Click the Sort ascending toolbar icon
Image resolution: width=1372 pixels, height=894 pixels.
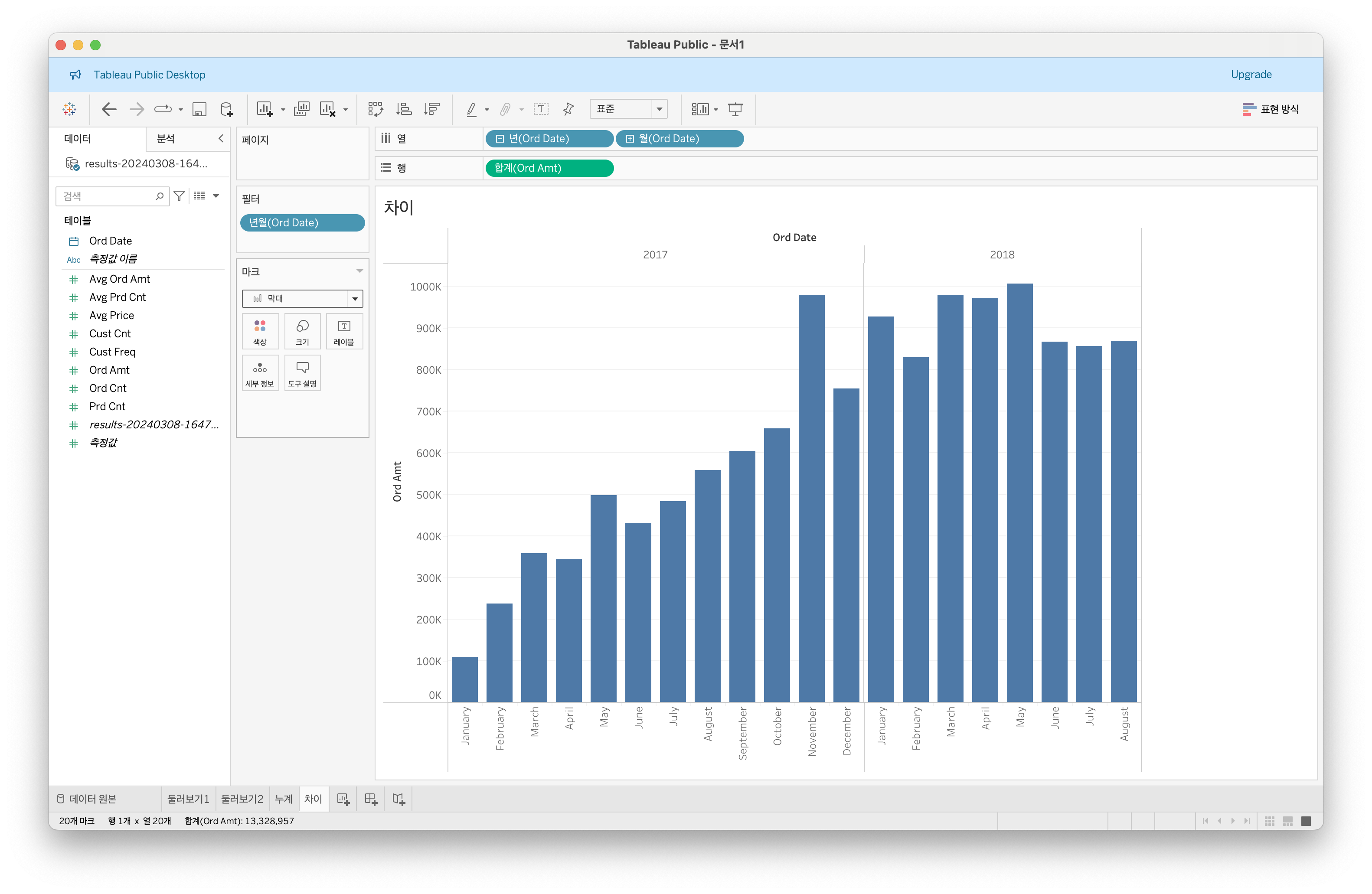click(404, 109)
